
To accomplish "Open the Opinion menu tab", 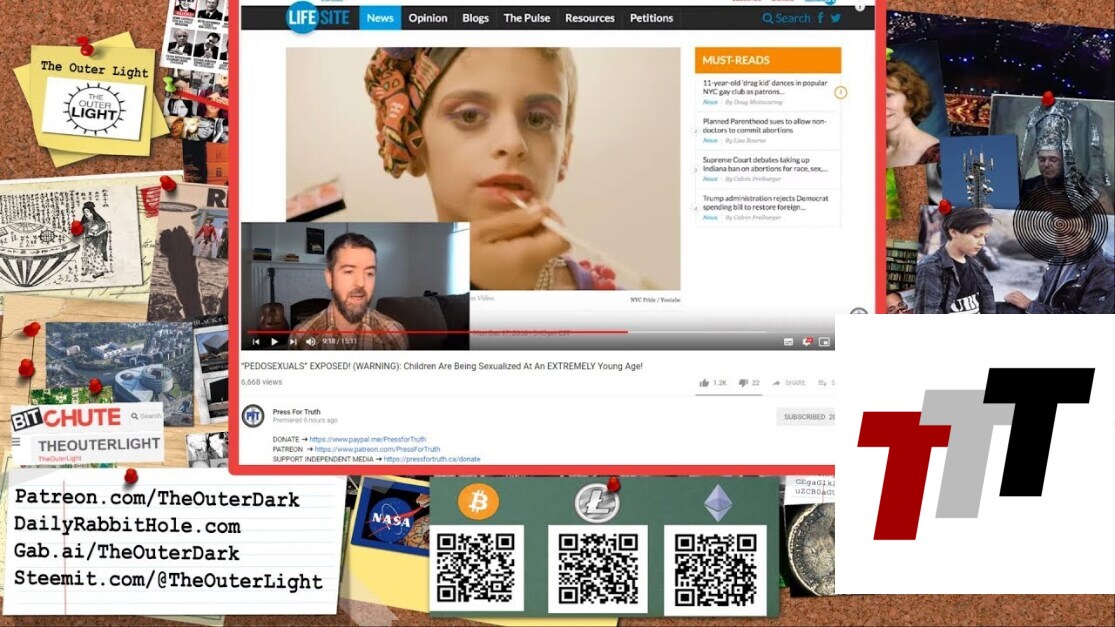I will pyautogui.click(x=428, y=18).
